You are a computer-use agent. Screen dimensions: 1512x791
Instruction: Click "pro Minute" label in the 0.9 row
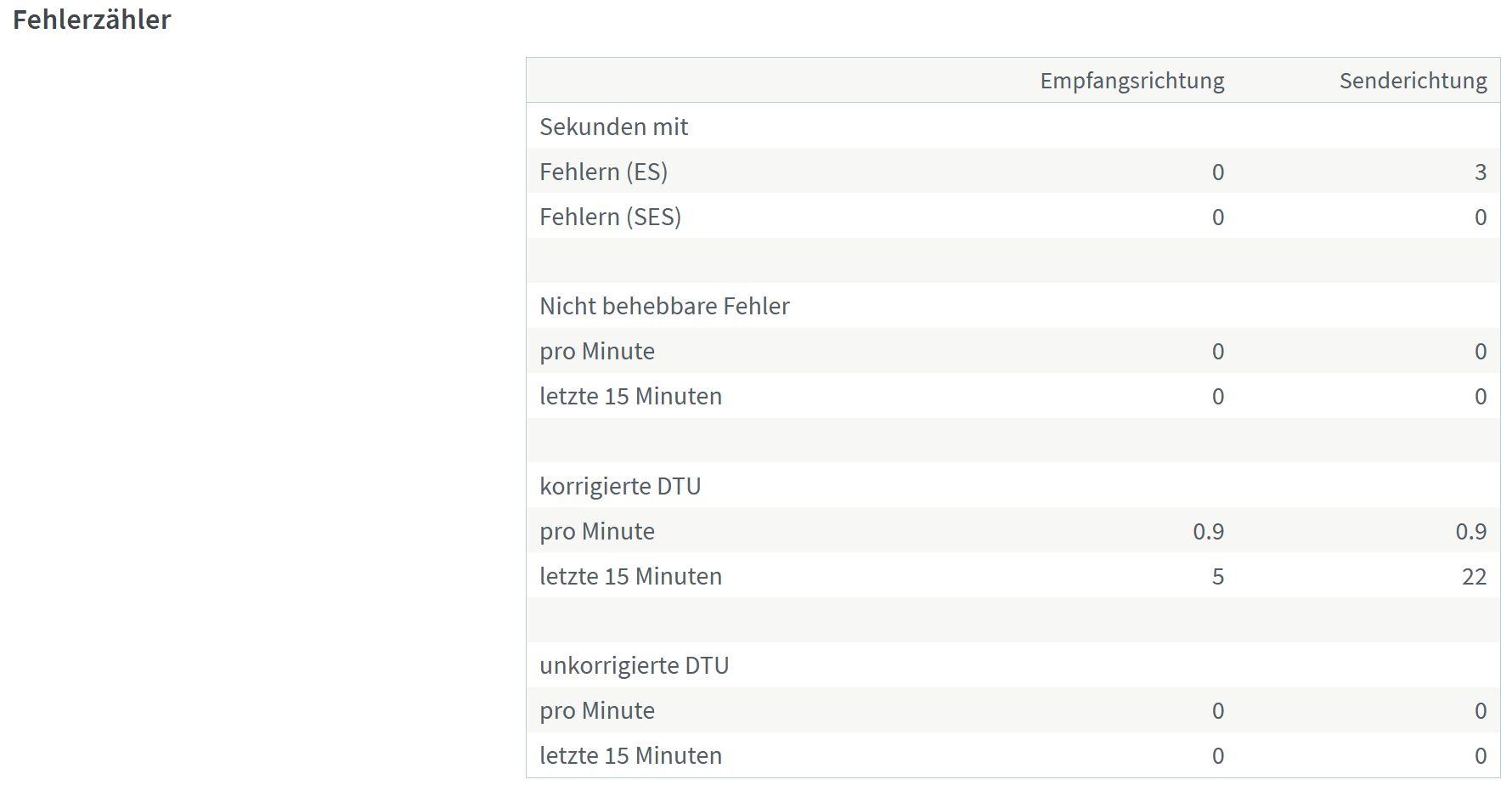click(597, 531)
